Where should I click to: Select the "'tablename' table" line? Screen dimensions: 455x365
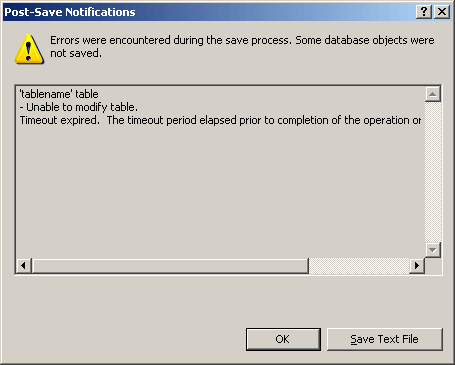[59, 94]
